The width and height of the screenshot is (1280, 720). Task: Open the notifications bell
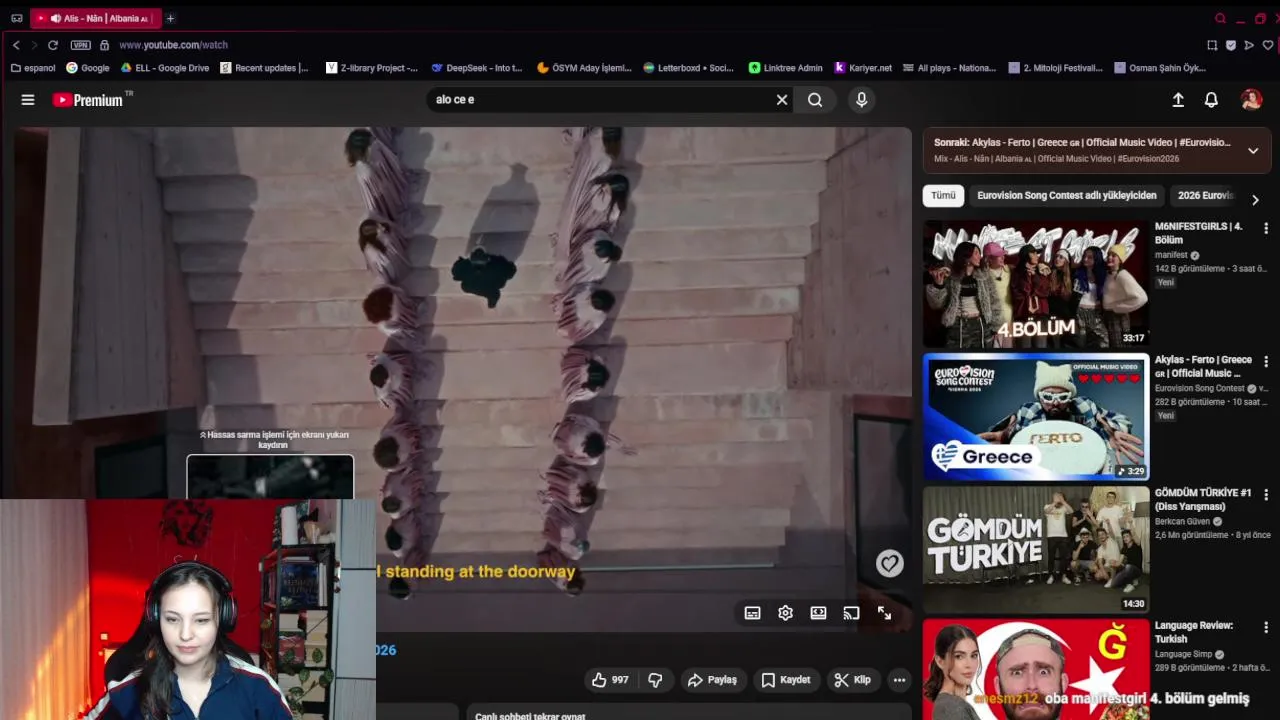click(1211, 100)
